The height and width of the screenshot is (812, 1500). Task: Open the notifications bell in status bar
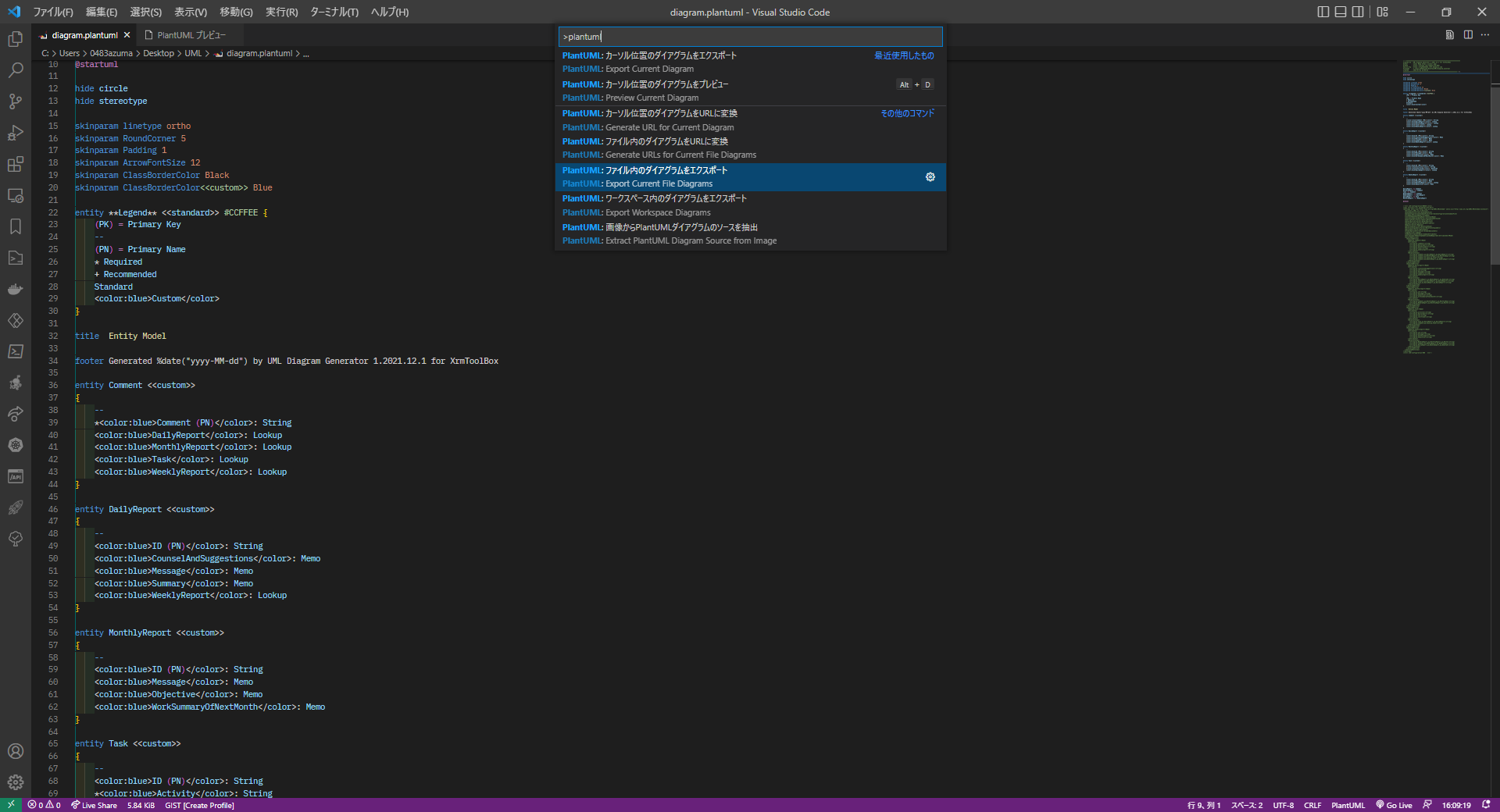(1486, 805)
